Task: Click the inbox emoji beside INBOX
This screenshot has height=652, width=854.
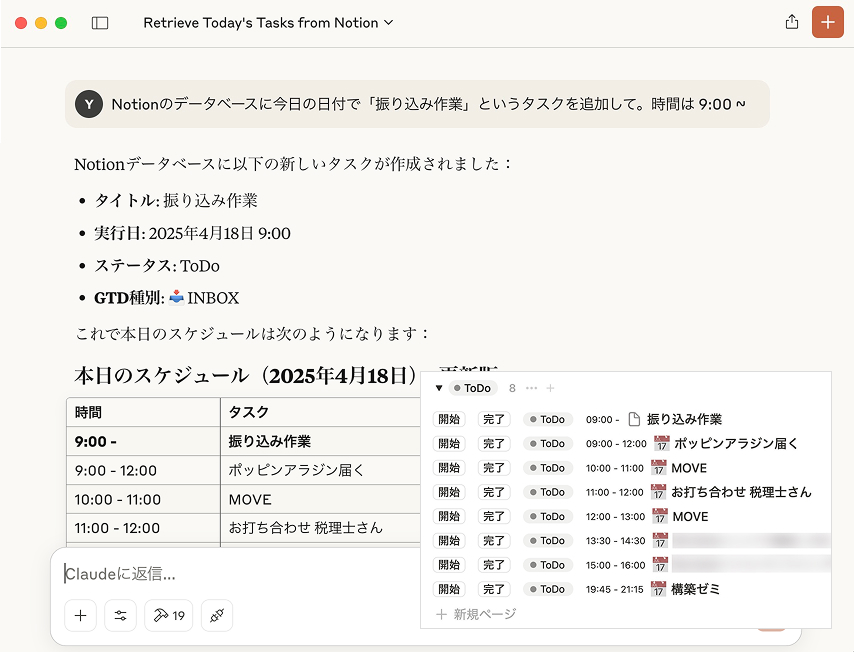Action: click(x=176, y=297)
